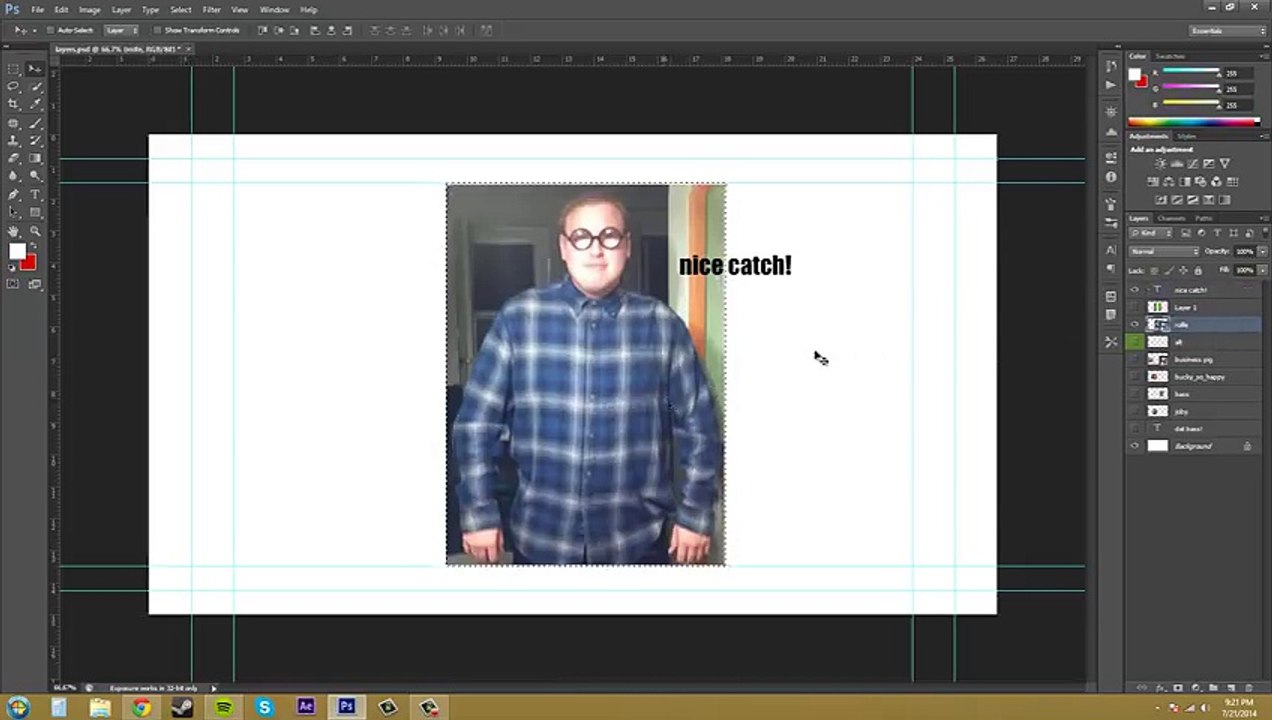Select the Clone Stamp tool

click(14, 141)
